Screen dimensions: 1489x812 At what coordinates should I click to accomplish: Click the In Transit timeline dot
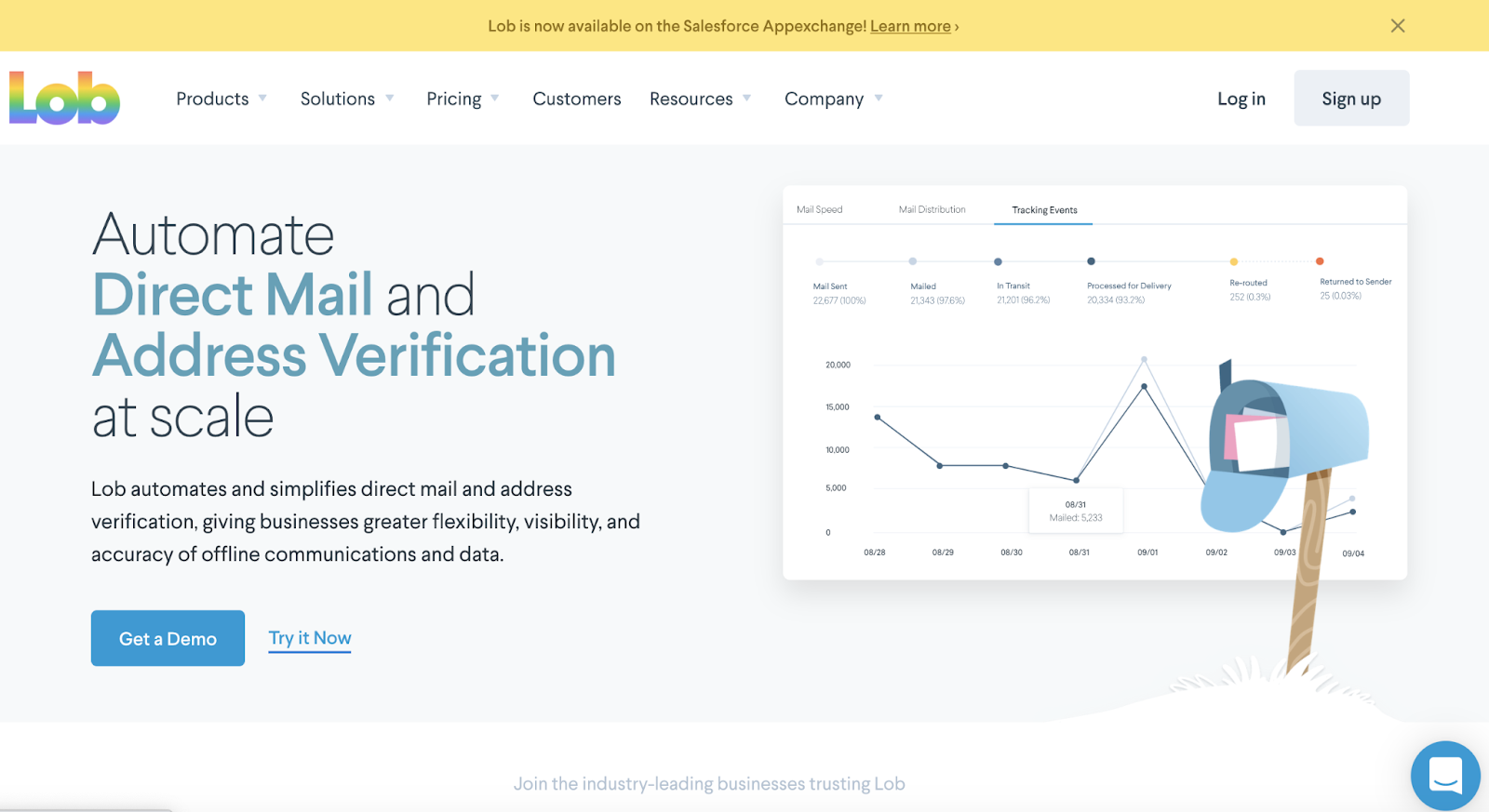point(998,261)
